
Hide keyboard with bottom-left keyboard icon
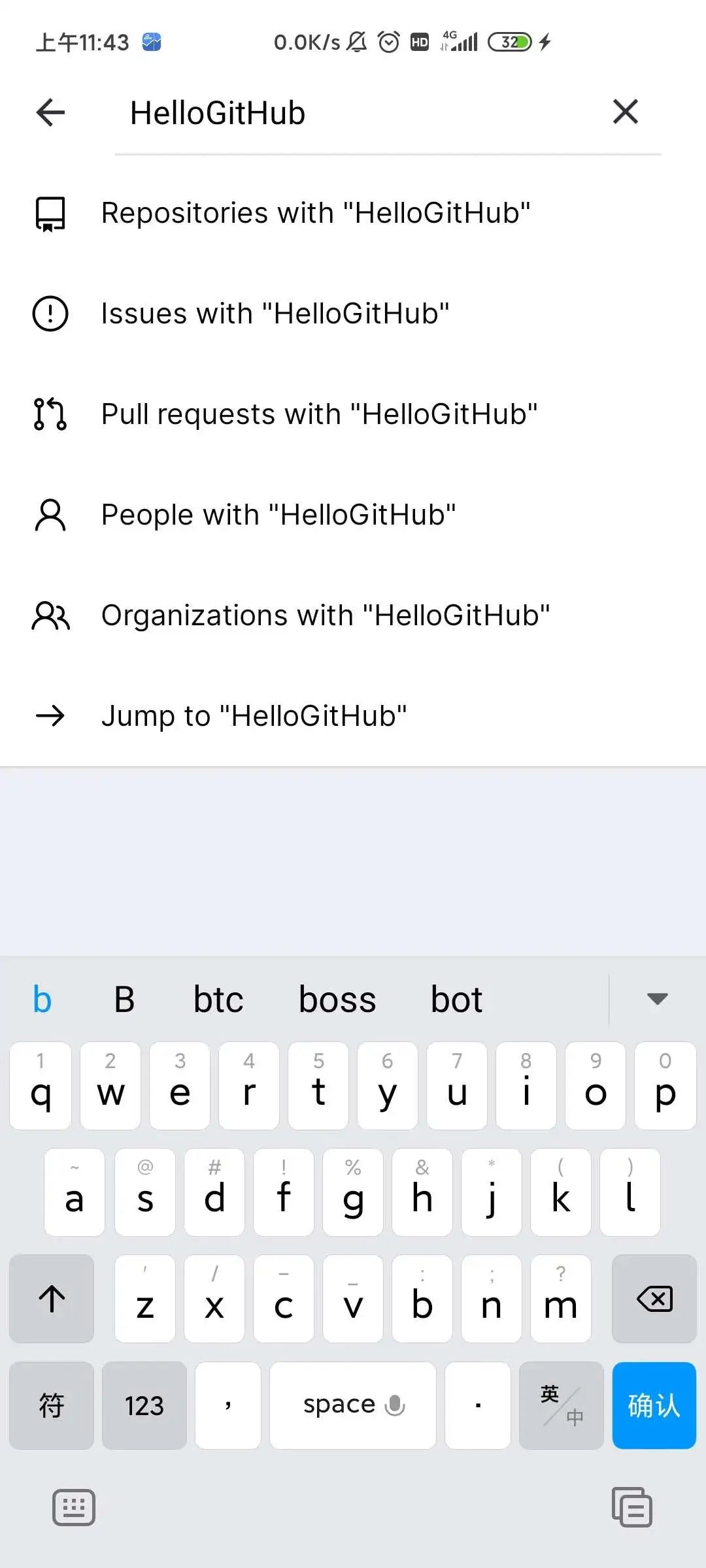(x=73, y=1508)
